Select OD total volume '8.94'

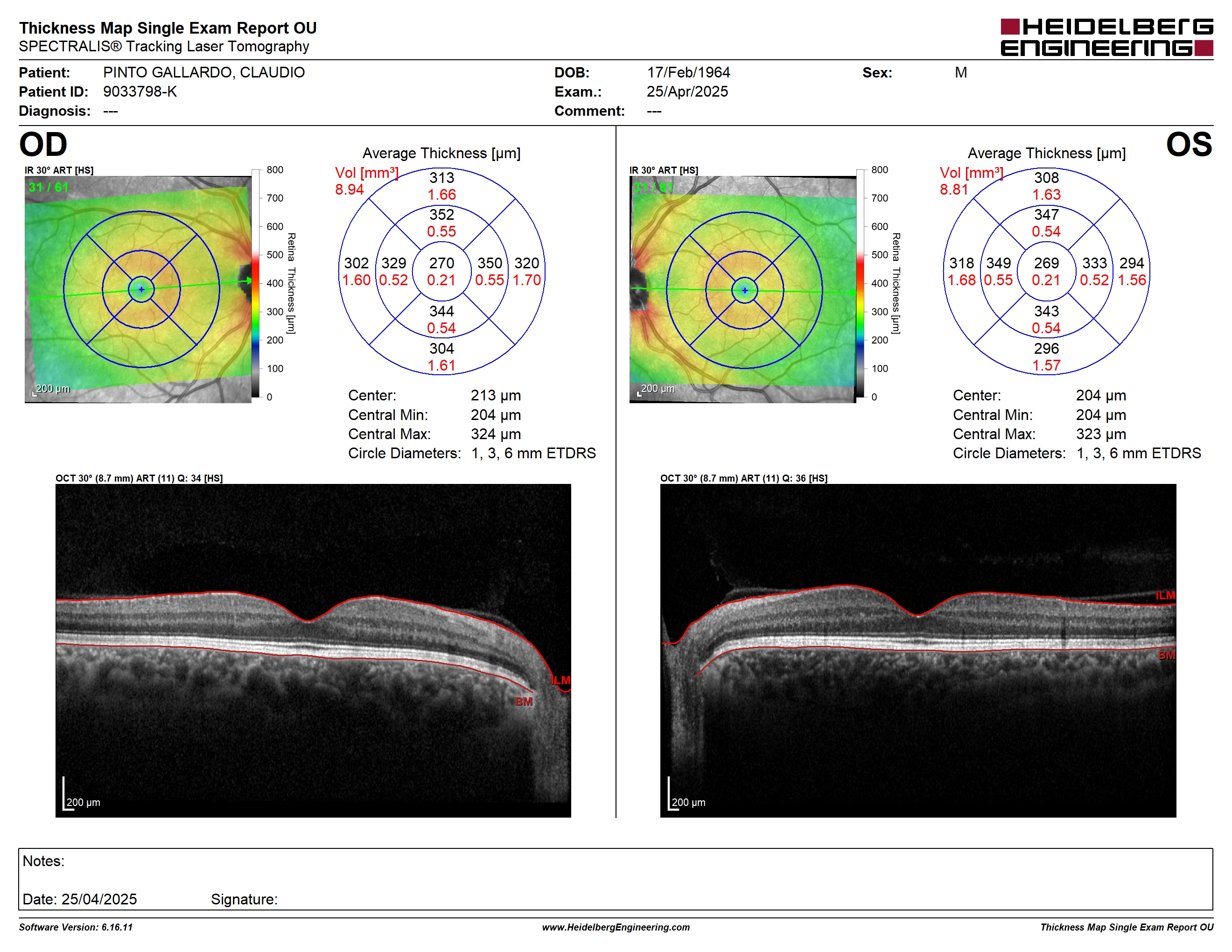pos(349,189)
